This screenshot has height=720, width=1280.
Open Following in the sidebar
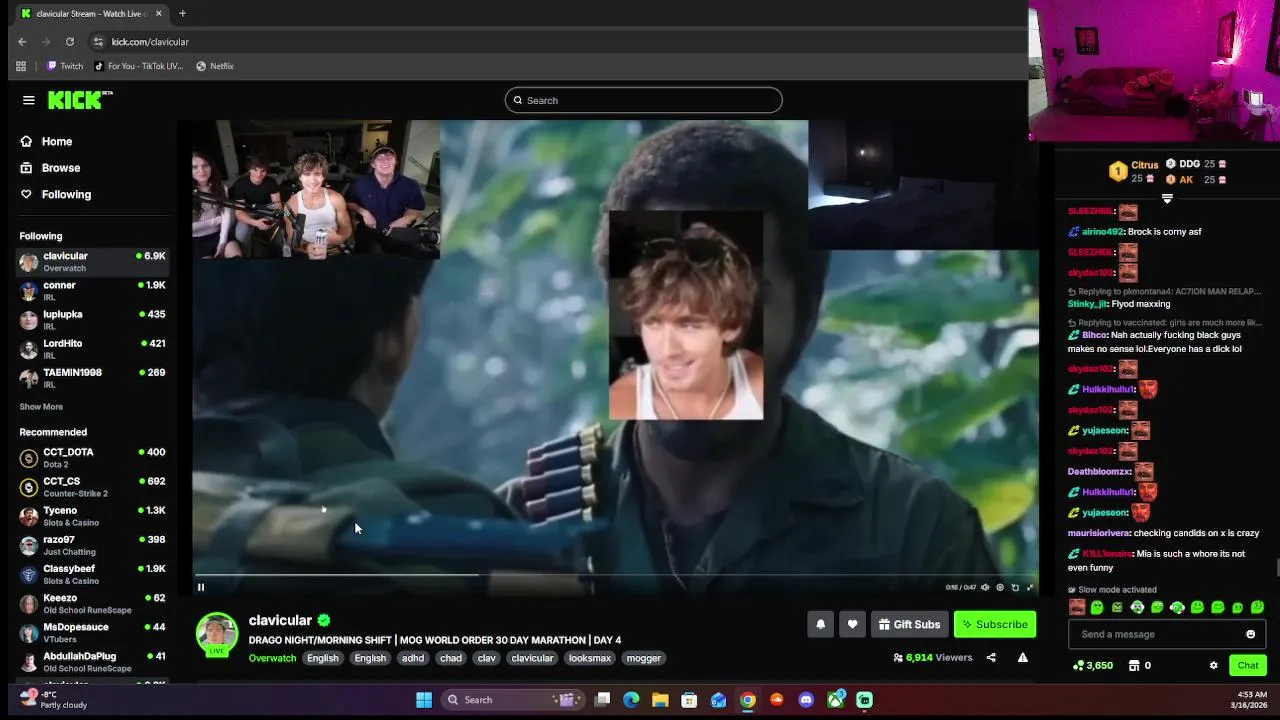(x=56, y=194)
